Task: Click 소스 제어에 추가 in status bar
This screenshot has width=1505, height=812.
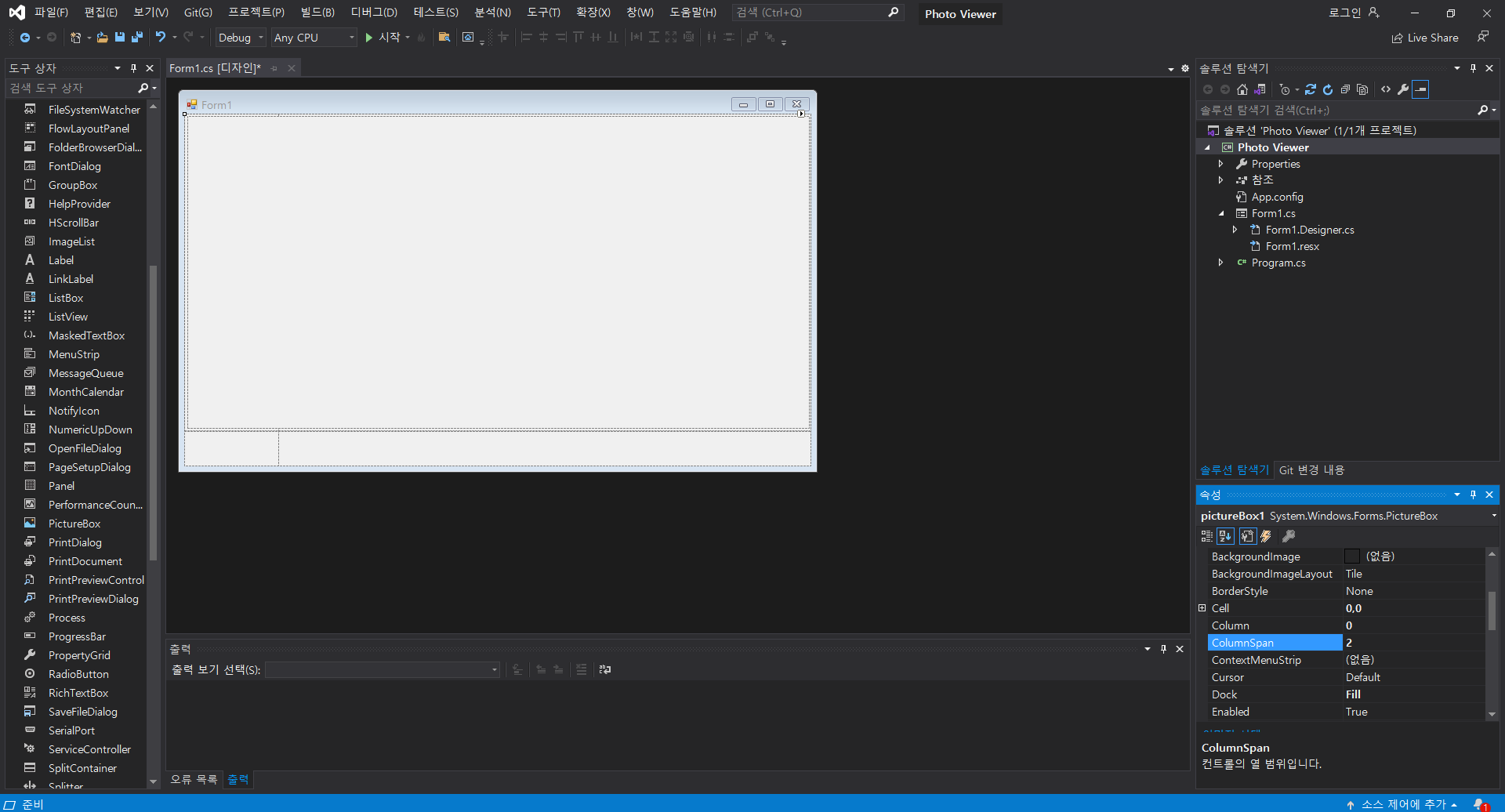Action: pos(1402,804)
